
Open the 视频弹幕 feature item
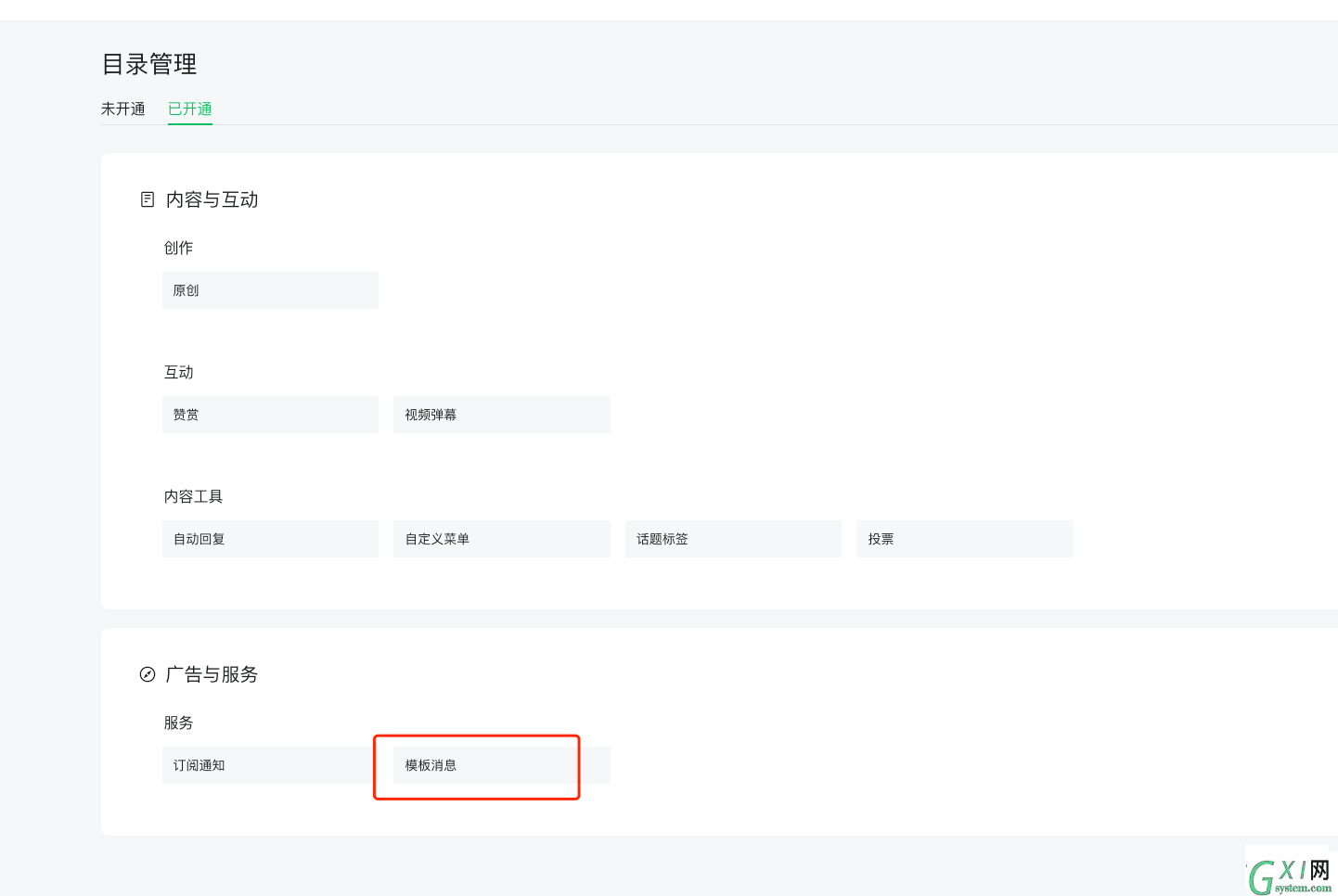pos(502,415)
